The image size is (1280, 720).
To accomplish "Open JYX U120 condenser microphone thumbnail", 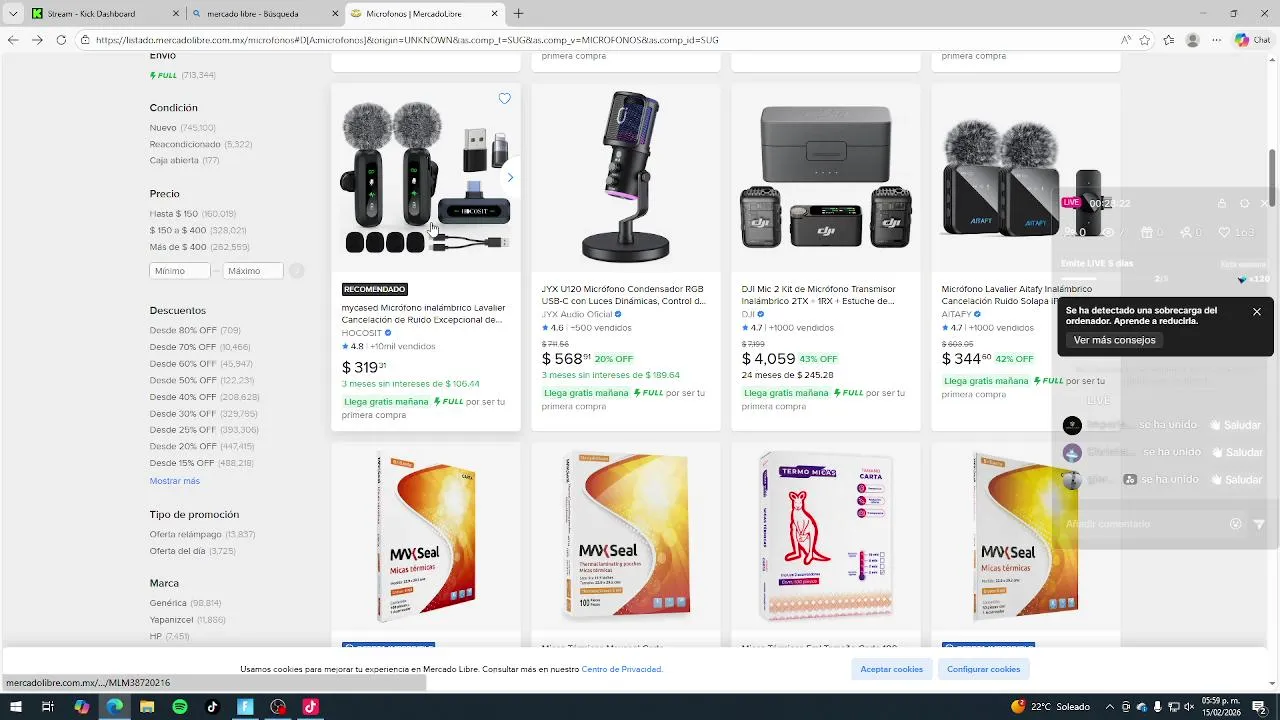I will 626,178.
